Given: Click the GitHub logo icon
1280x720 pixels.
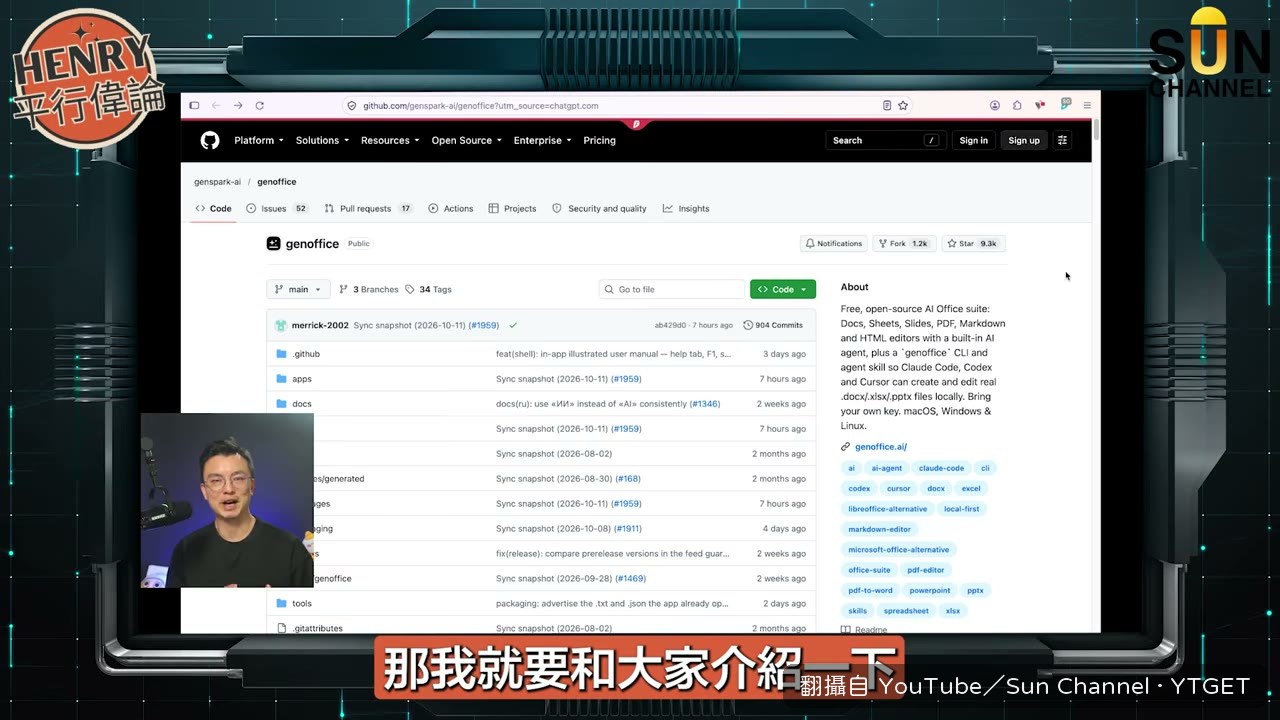Looking at the screenshot, I should (x=210, y=140).
